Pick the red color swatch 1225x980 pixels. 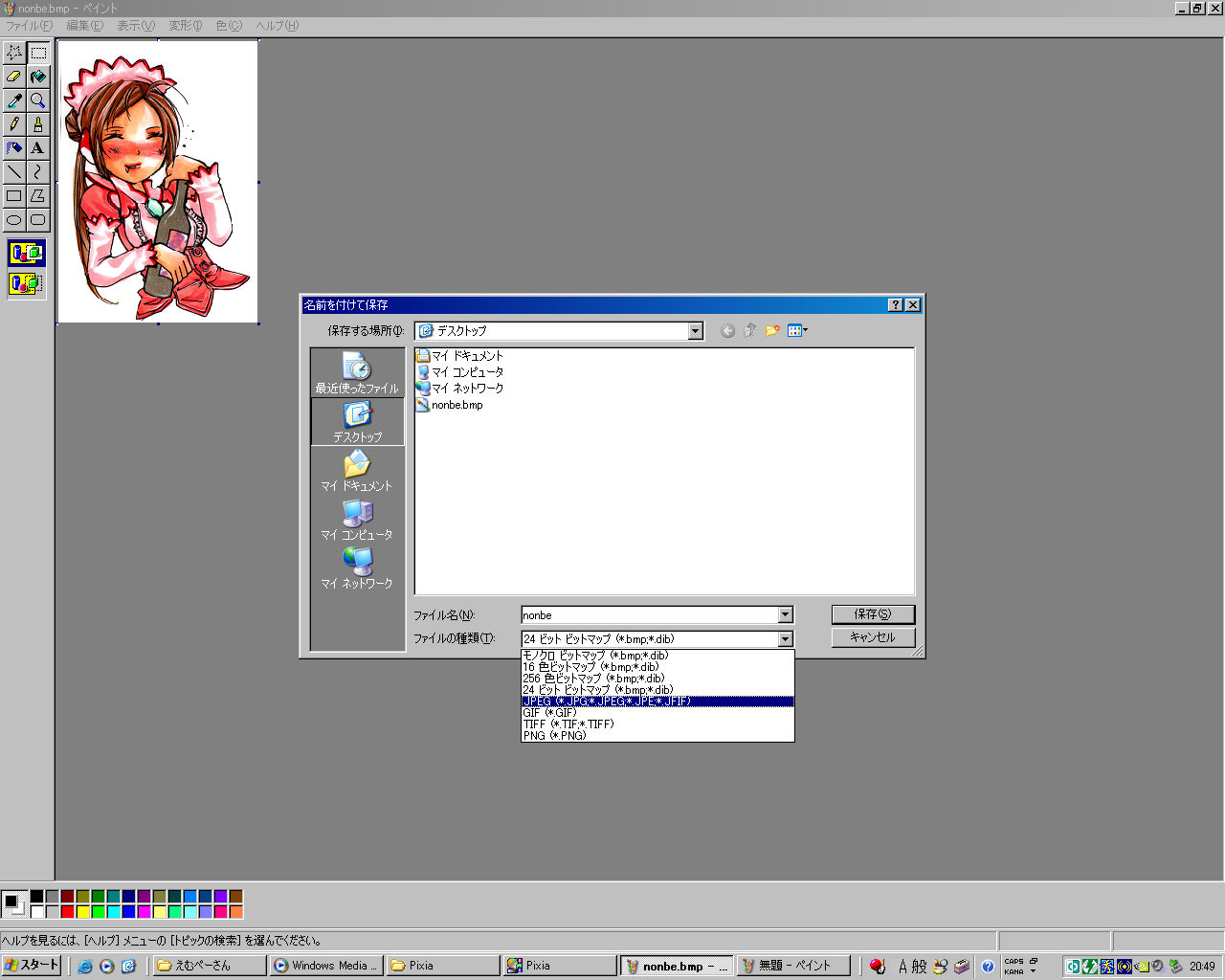click(x=68, y=912)
